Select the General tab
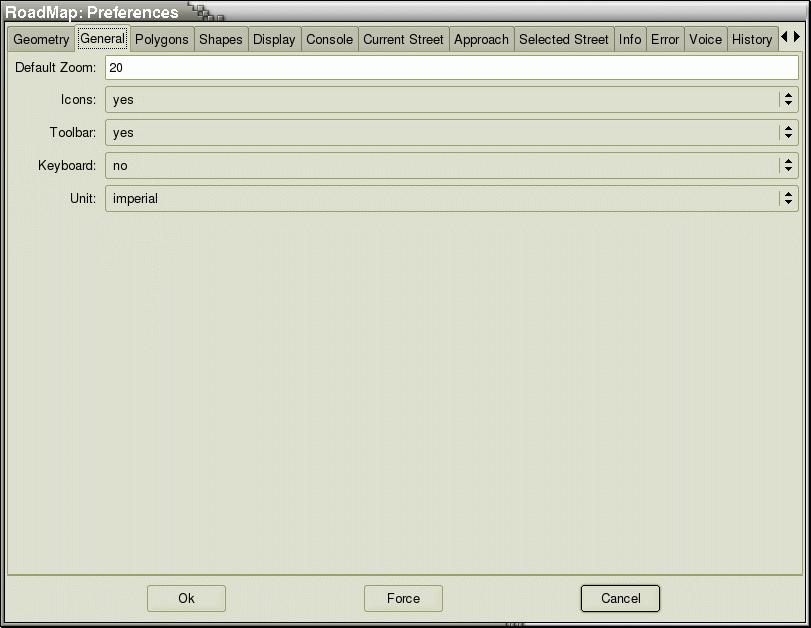Image resolution: width=811 pixels, height=628 pixels. tap(102, 39)
